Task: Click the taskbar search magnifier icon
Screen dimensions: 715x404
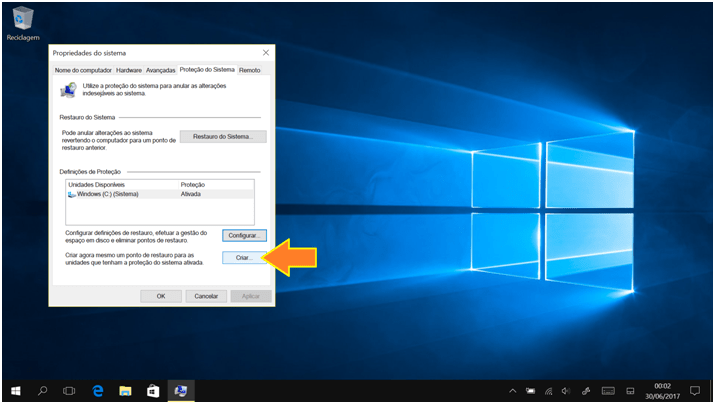Action: coord(43,390)
